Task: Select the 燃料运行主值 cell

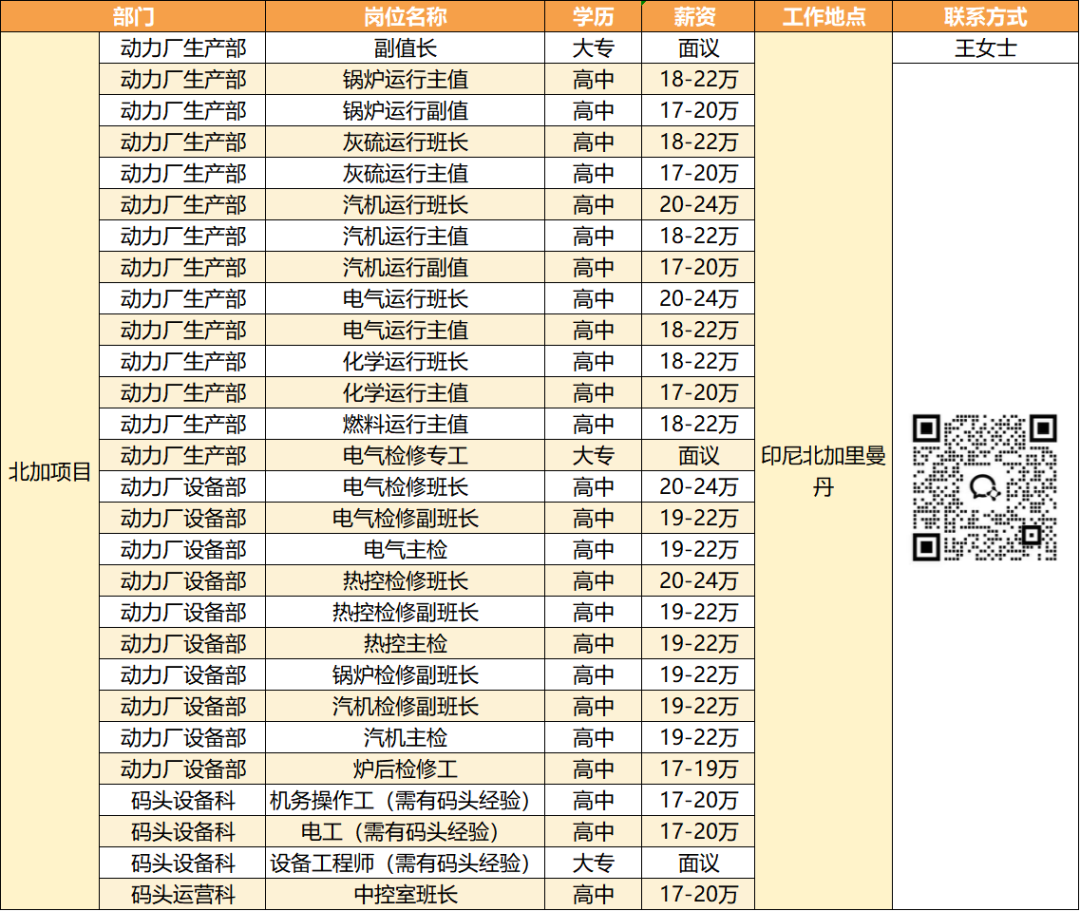Action: click(405, 424)
